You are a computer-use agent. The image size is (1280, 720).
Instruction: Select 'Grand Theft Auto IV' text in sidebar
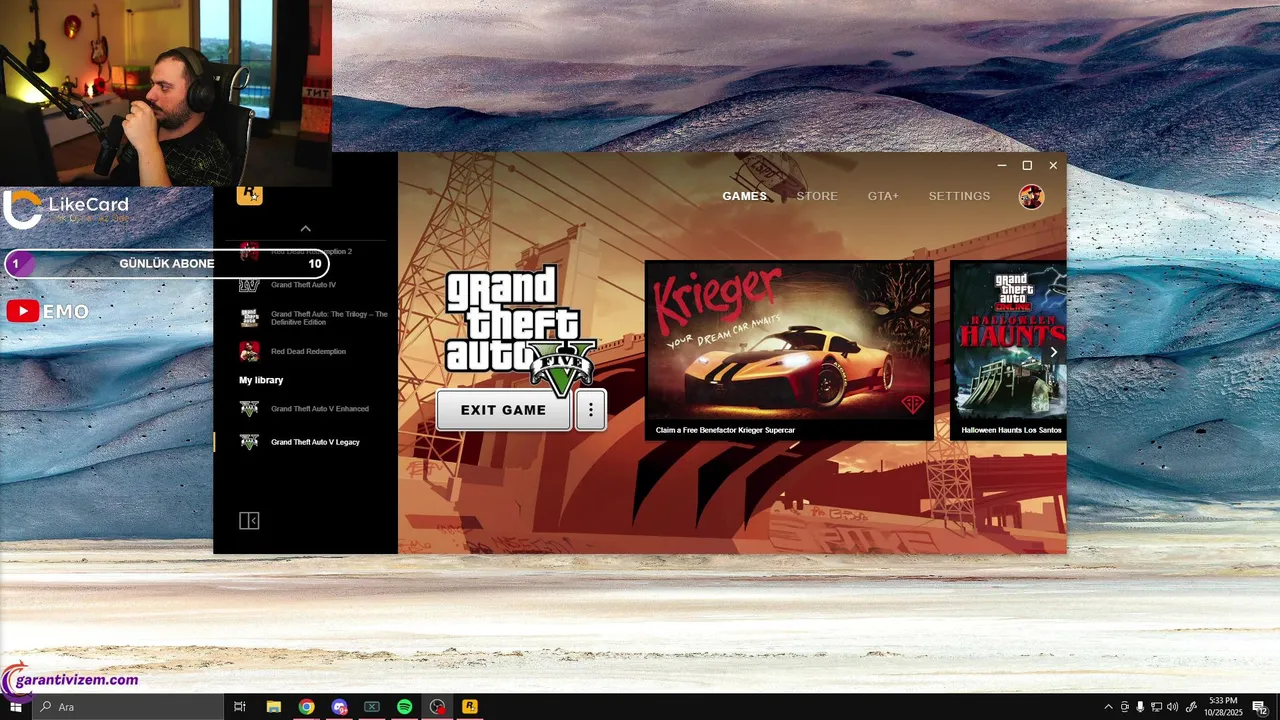(303, 285)
